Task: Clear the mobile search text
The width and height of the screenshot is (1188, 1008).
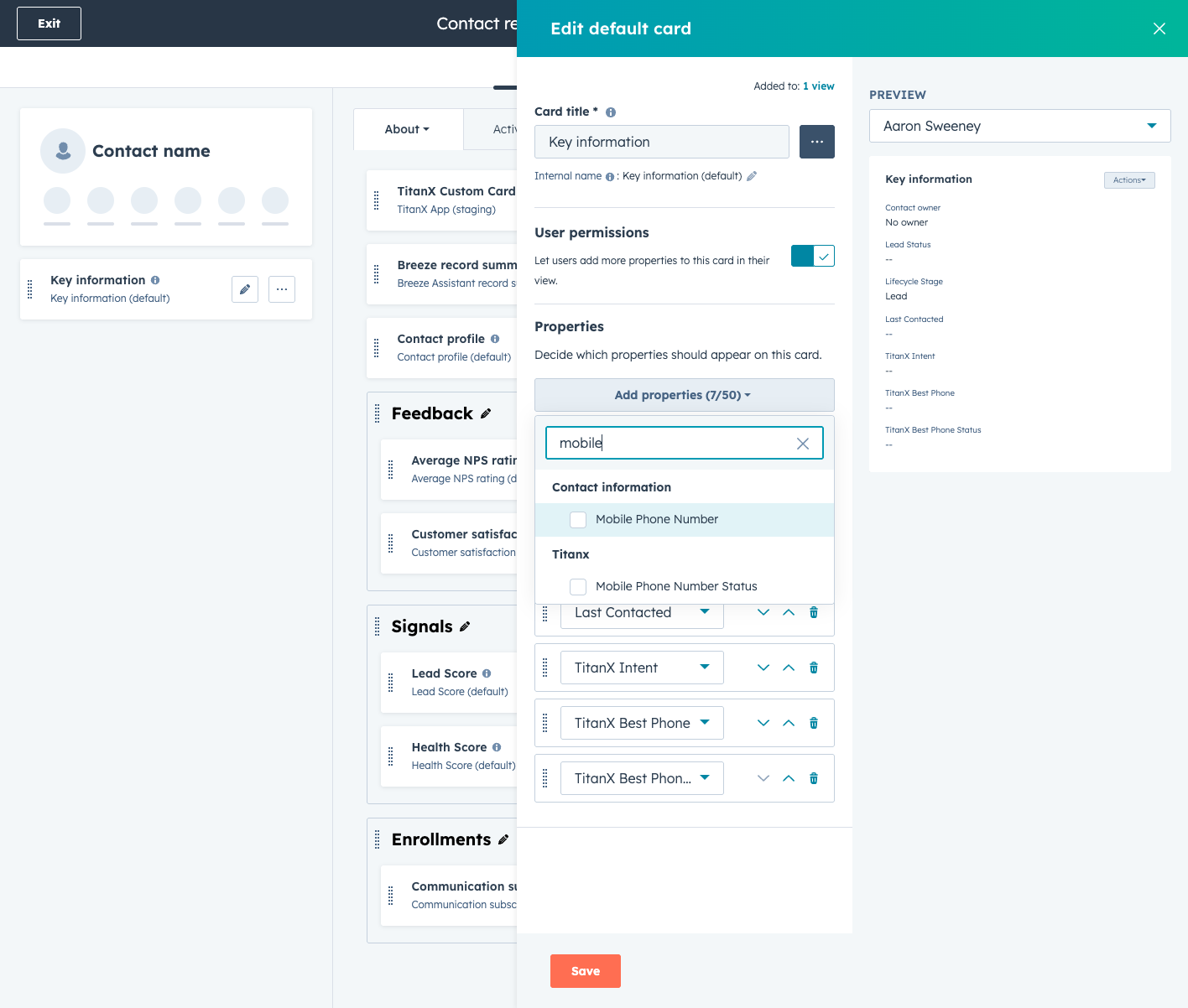Action: 803,444
